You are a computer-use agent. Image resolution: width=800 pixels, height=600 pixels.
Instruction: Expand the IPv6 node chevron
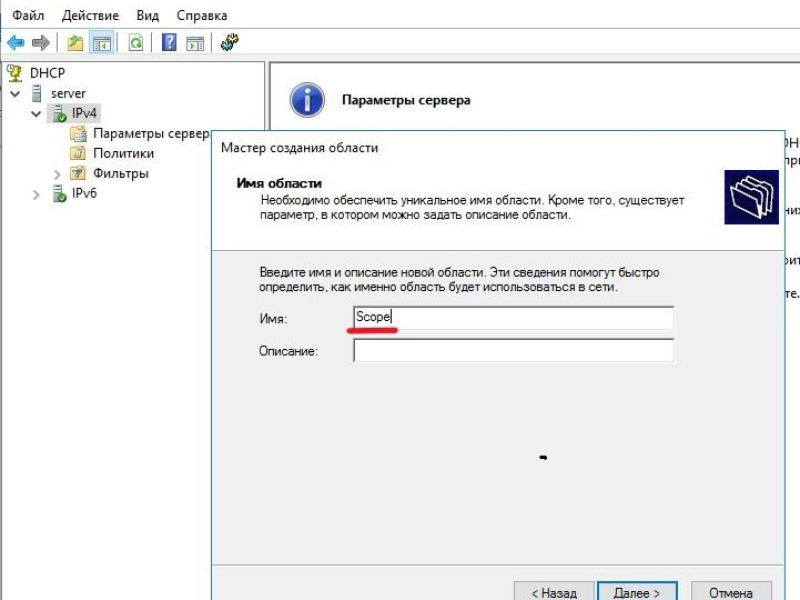[36, 195]
